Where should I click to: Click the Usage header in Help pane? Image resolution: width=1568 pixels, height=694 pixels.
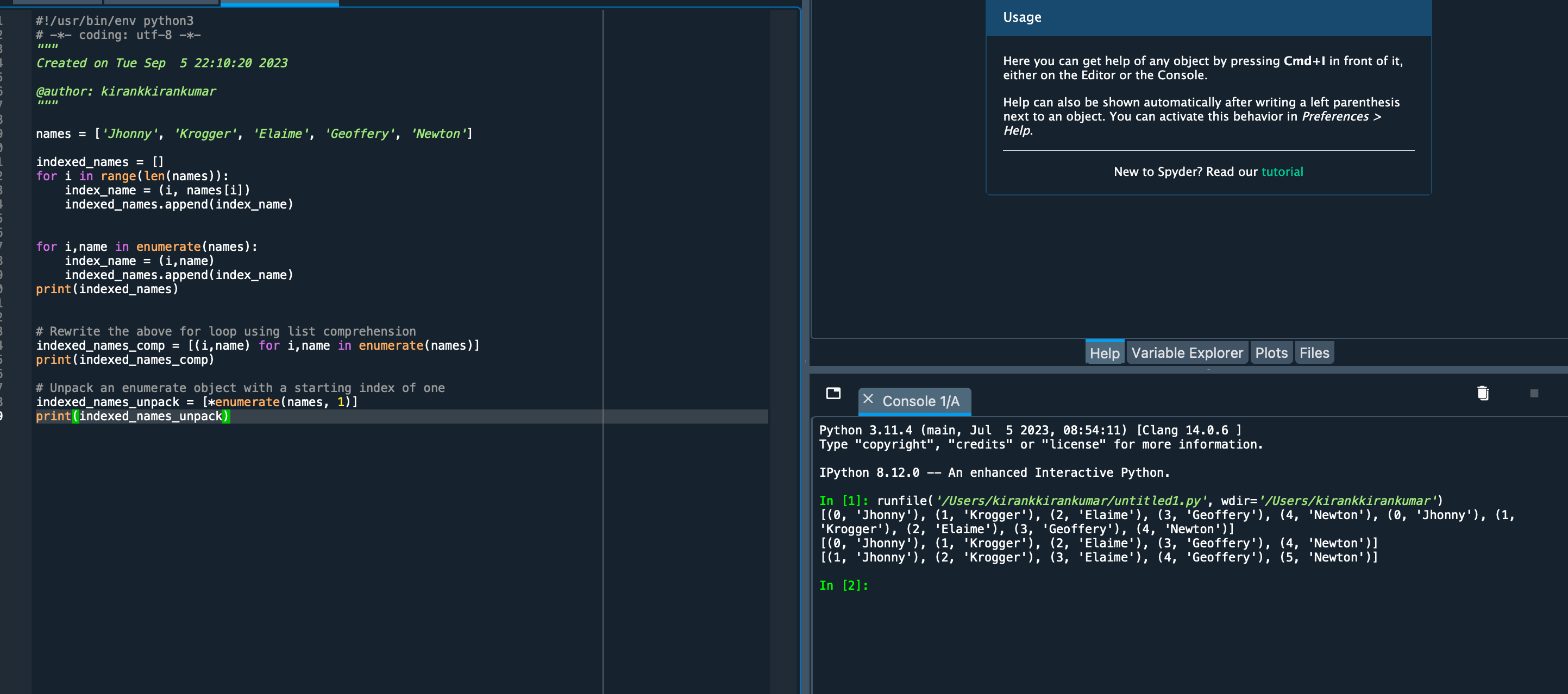pos(1021,17)
